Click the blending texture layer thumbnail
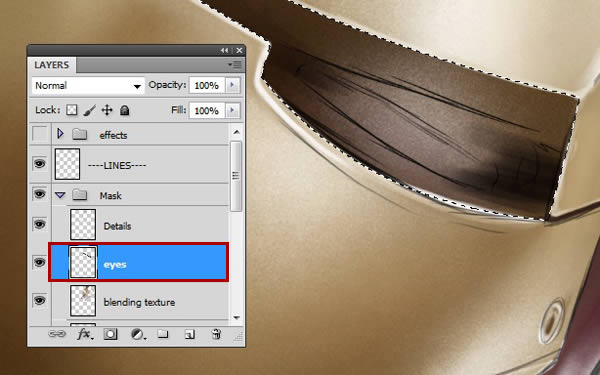600x375 pixels. click(x=83, y=300)
